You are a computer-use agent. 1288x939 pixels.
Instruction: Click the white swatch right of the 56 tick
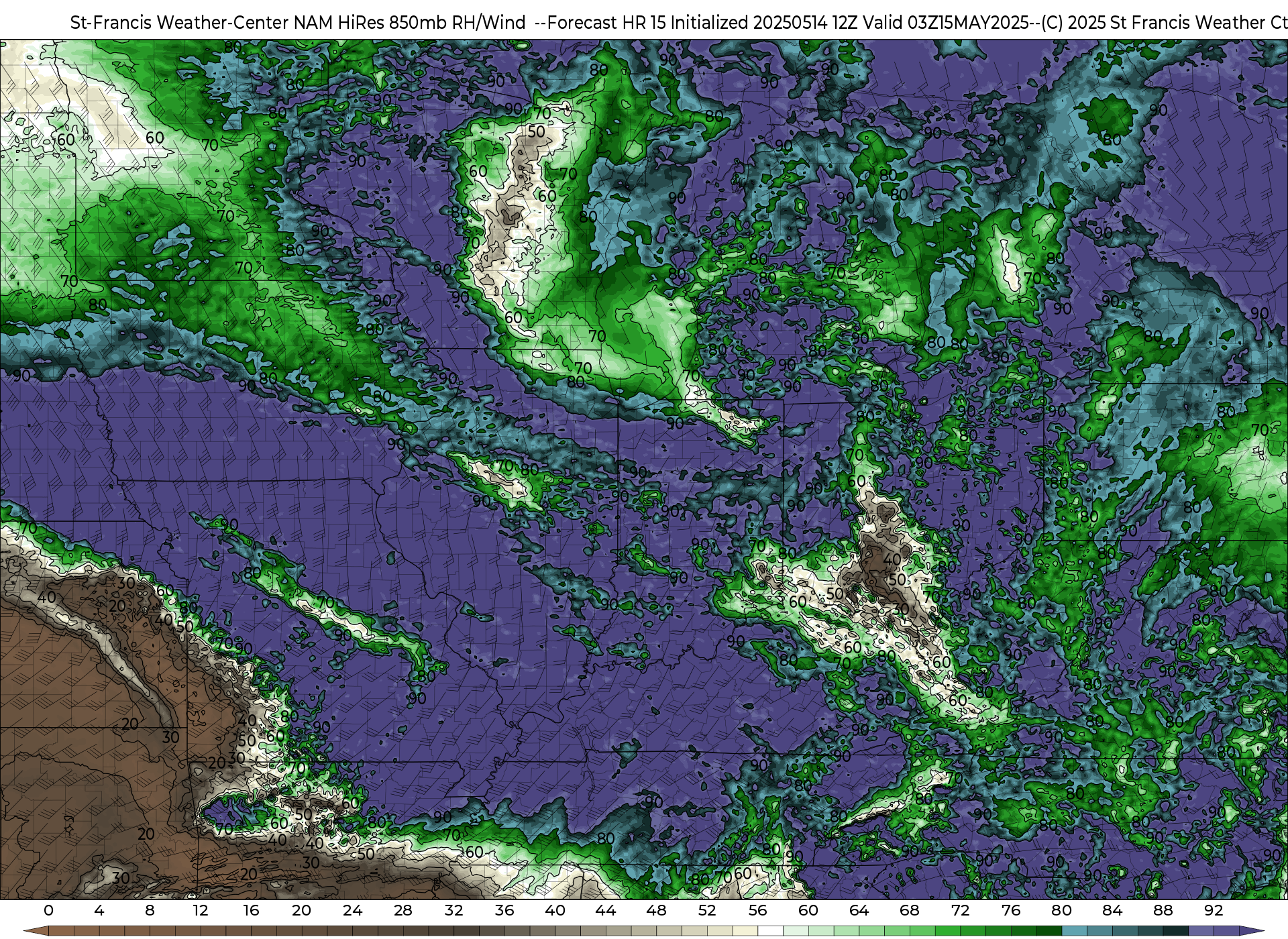click(770, 931)
